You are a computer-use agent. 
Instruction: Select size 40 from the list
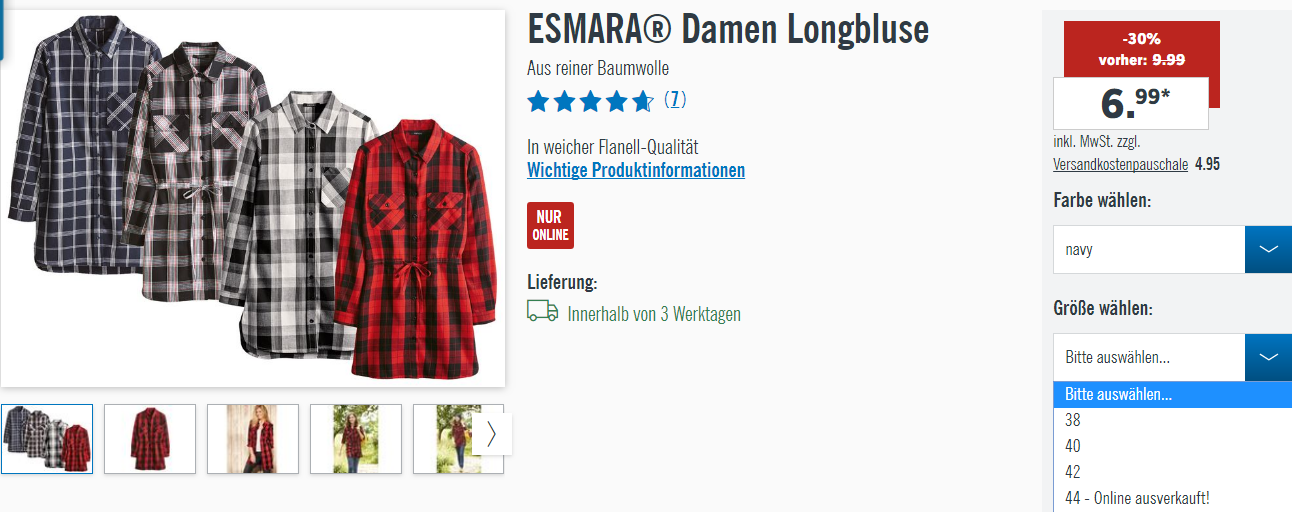coord(1172,446)
